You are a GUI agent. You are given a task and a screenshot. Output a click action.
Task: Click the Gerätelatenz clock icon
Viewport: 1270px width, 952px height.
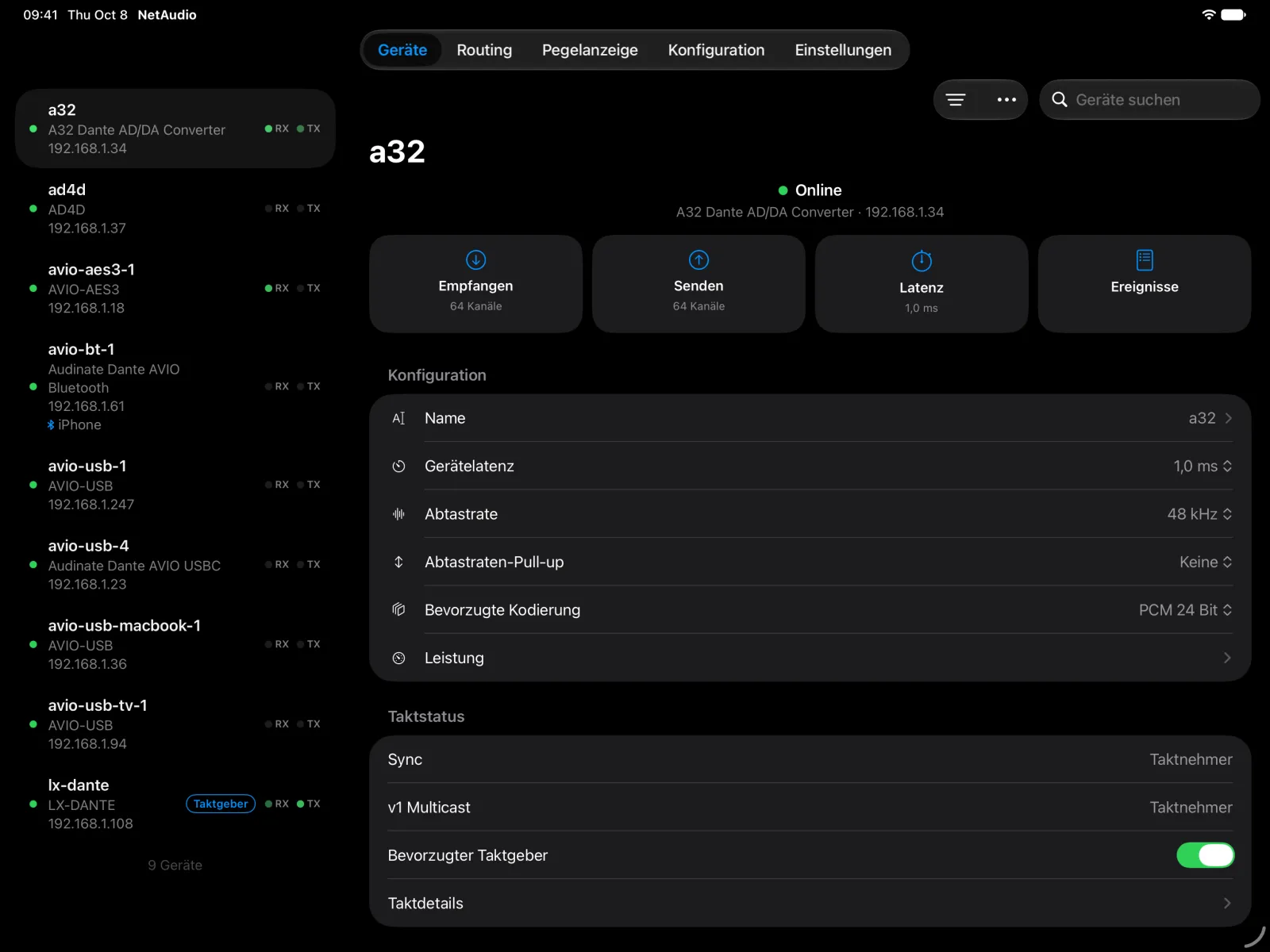[x=398, y=466]
